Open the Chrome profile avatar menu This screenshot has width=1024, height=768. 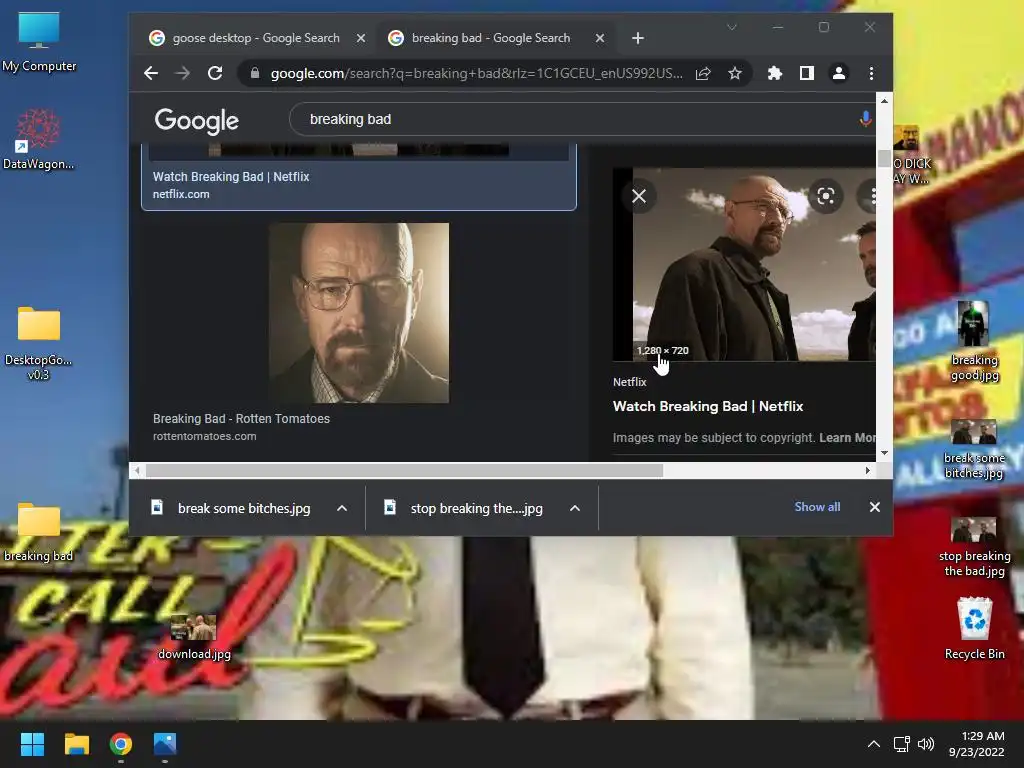pos(839,73)
